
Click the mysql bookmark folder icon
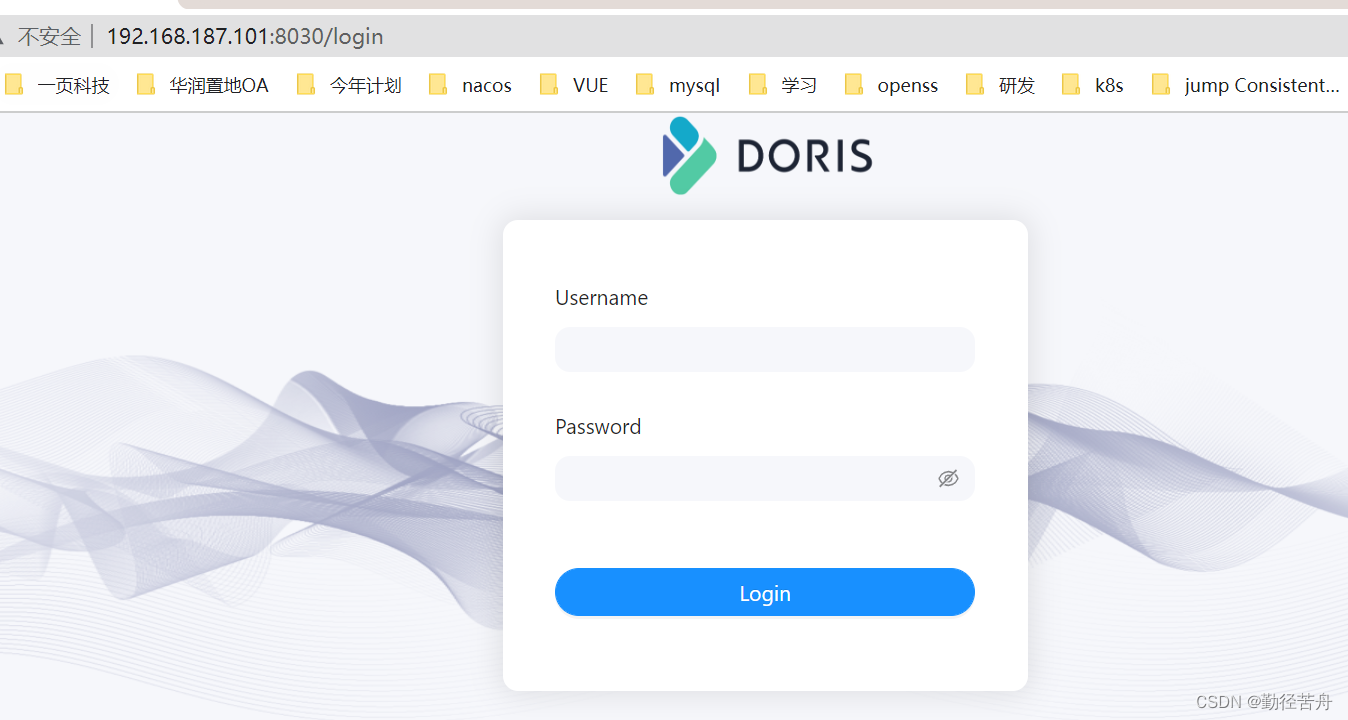coord(645,85)
